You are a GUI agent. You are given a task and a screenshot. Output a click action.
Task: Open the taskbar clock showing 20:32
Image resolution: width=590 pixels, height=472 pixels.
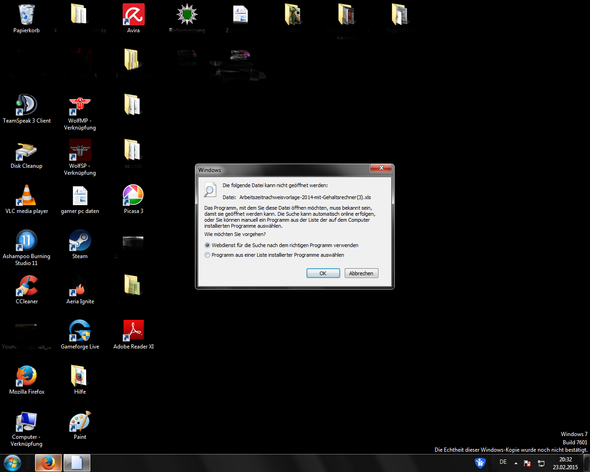(565, 463)
